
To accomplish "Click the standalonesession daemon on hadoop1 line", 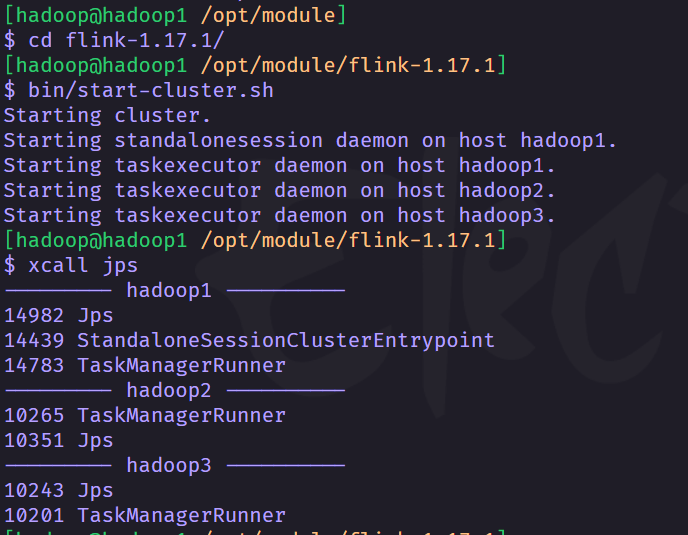I will (310, 140).
